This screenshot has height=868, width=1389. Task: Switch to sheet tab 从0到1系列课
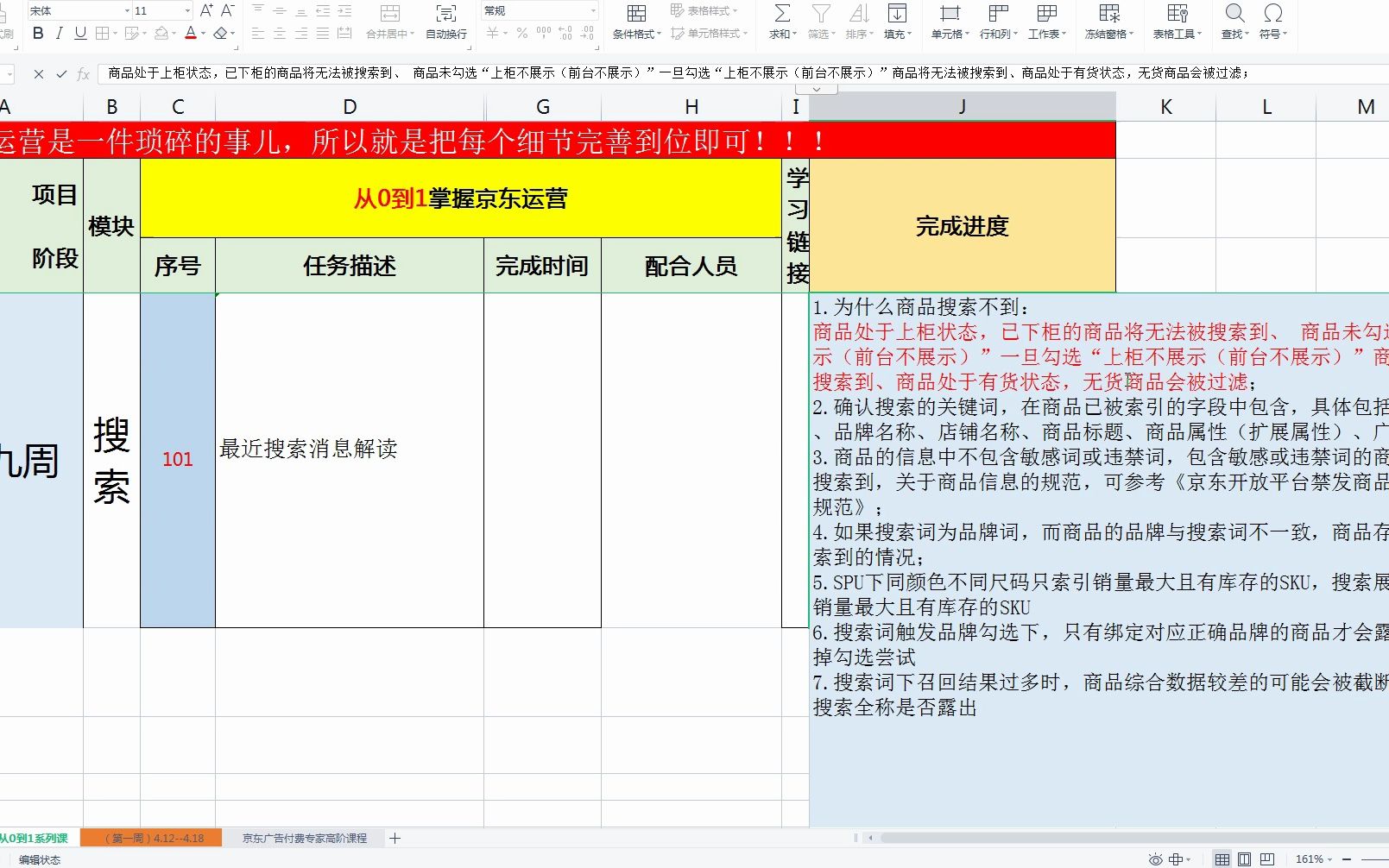pyautogui.click(x=35, y=838)
